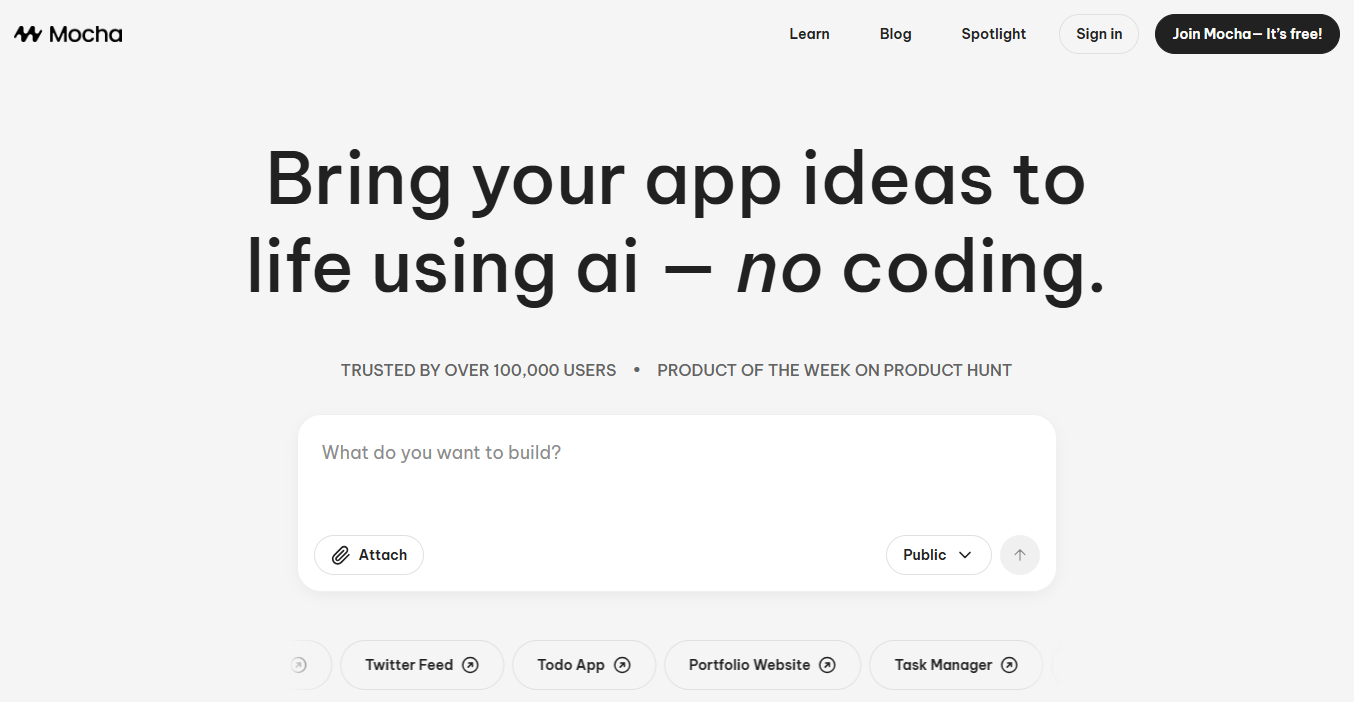Click the Mocha wordmark home link
Viewport: 1354px width, 702px height.
tap(86, 34)
